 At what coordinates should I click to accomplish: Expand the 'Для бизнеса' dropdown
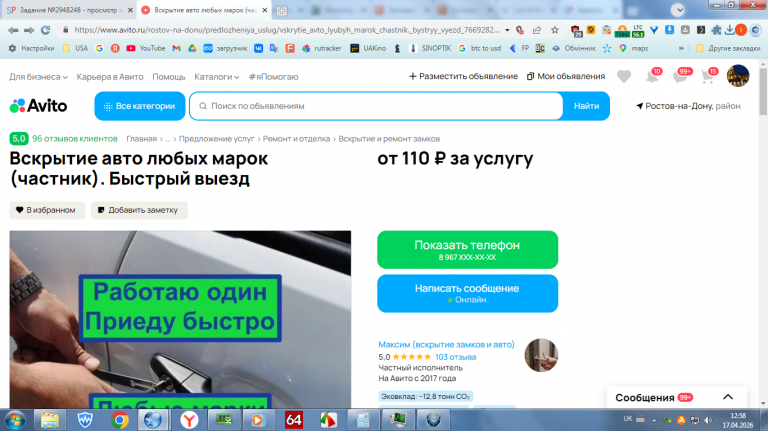(38, 77)
